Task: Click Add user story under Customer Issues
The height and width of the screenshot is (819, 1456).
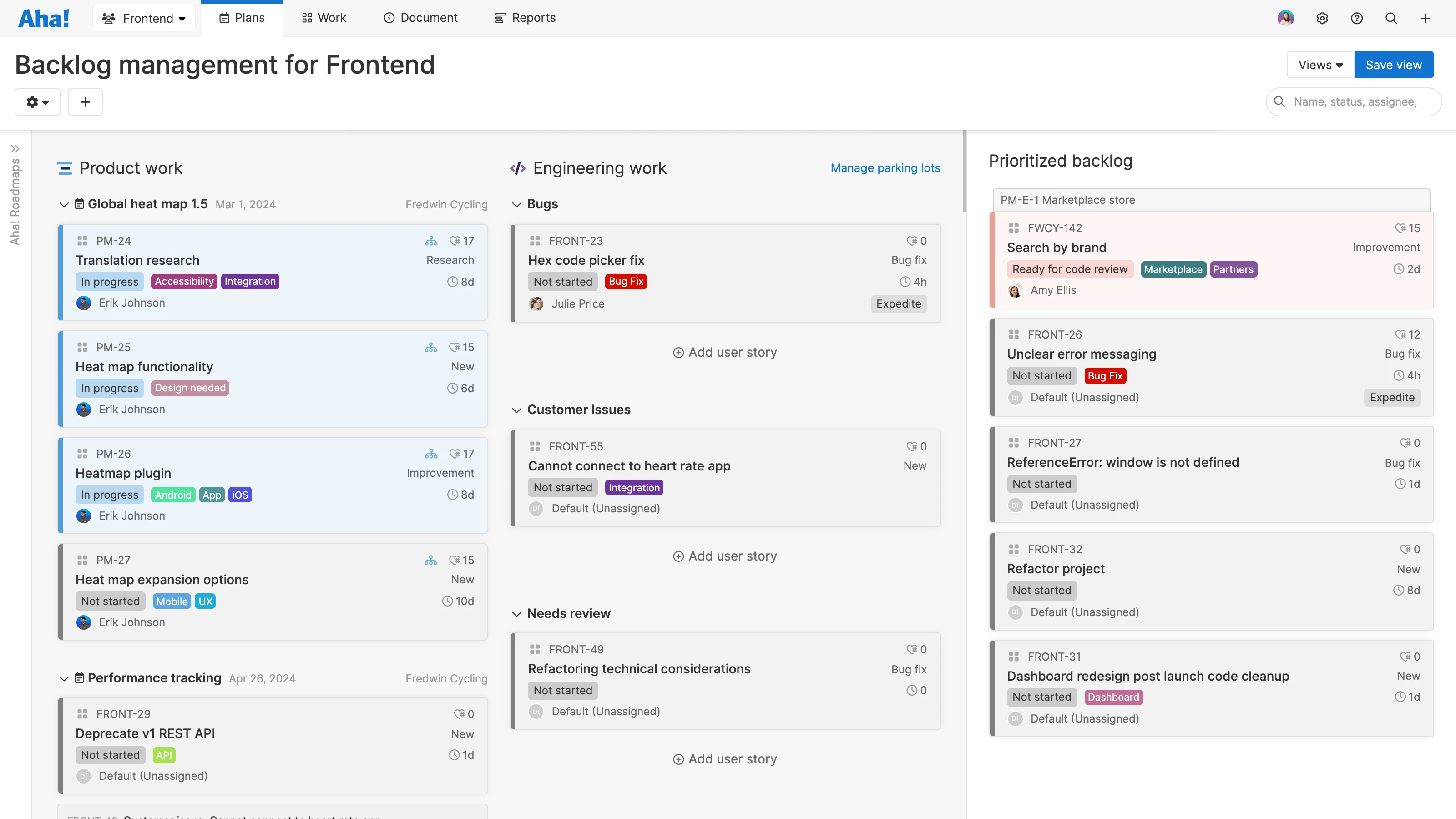Action: click(x=725, y=556)
